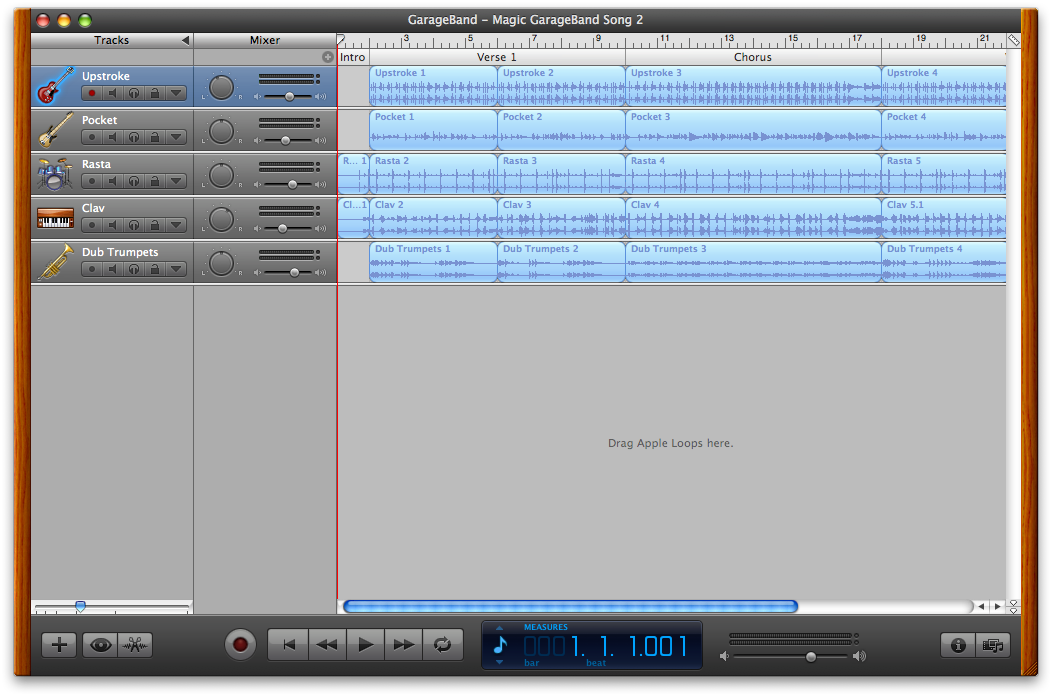Play the song
1052x696 pixels.
tap(365, 645)
